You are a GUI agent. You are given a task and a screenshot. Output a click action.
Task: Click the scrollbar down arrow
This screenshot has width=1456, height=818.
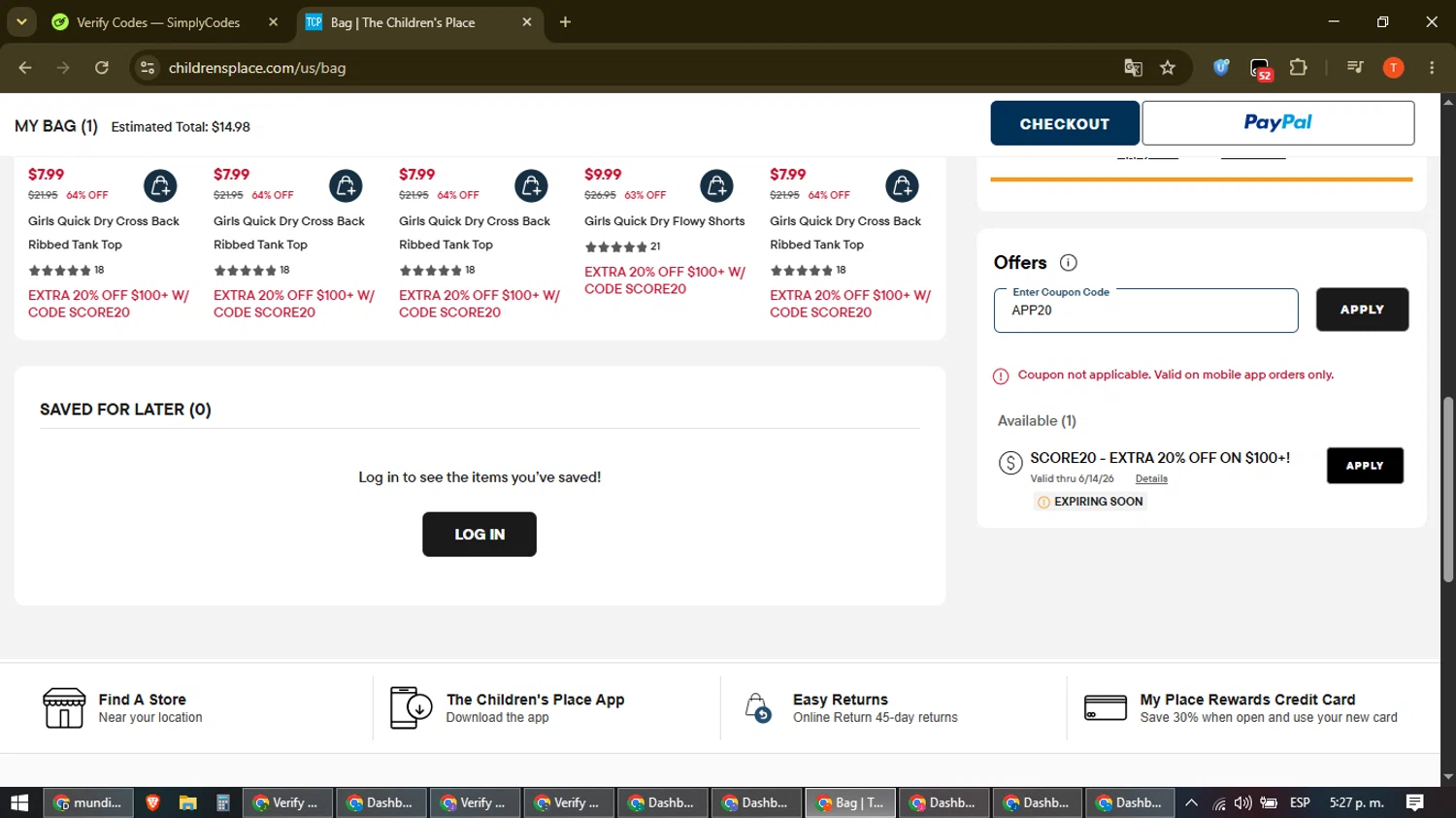1448,776
